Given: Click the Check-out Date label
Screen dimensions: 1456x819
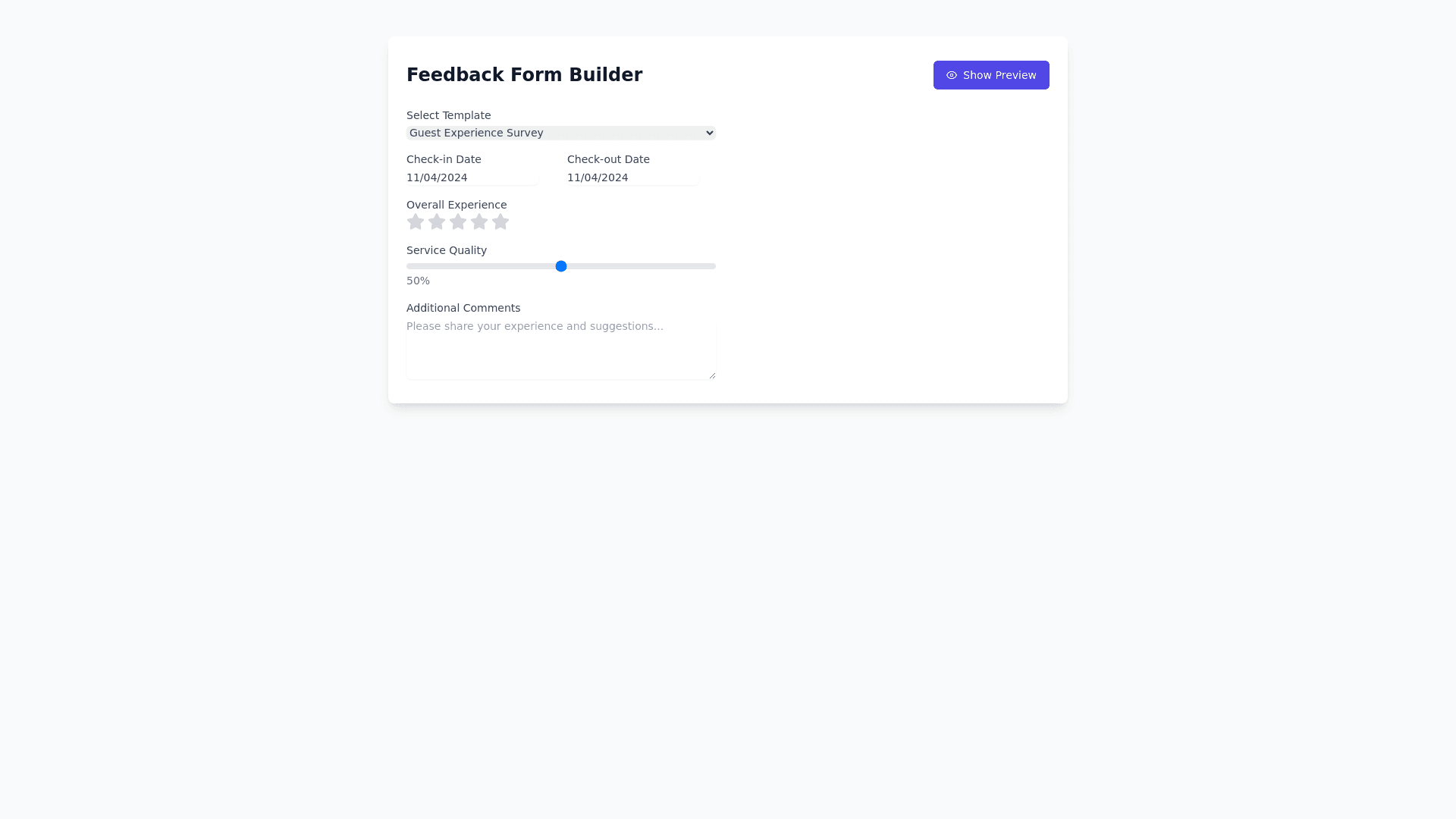Looking at the screenshot, I should 608,159.
